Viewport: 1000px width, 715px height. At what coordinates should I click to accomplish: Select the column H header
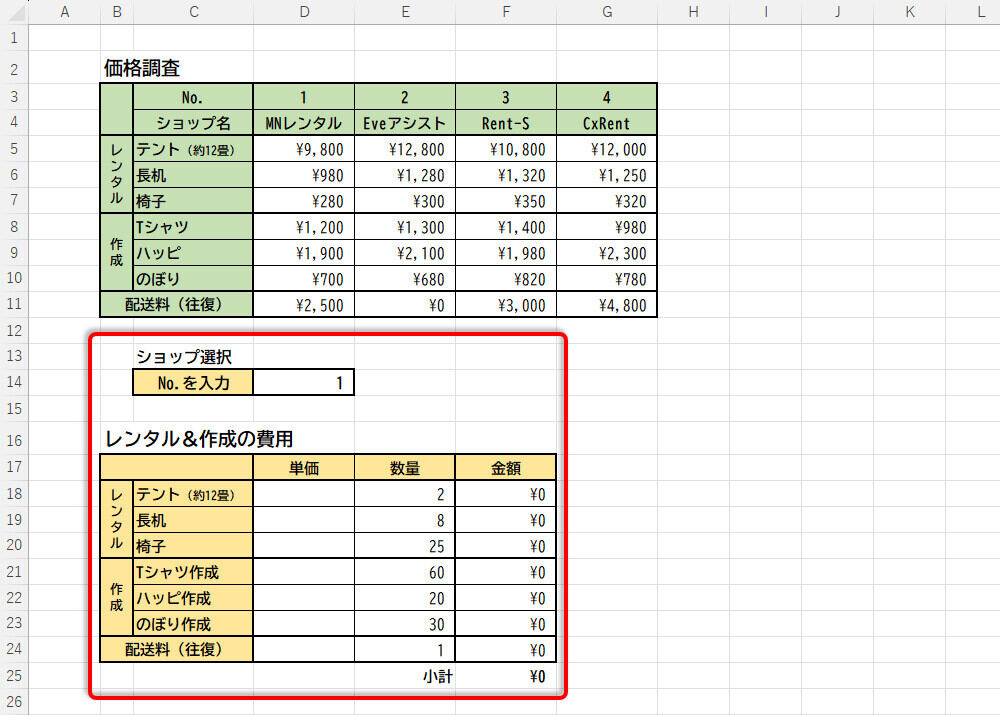tap(693, 12)
